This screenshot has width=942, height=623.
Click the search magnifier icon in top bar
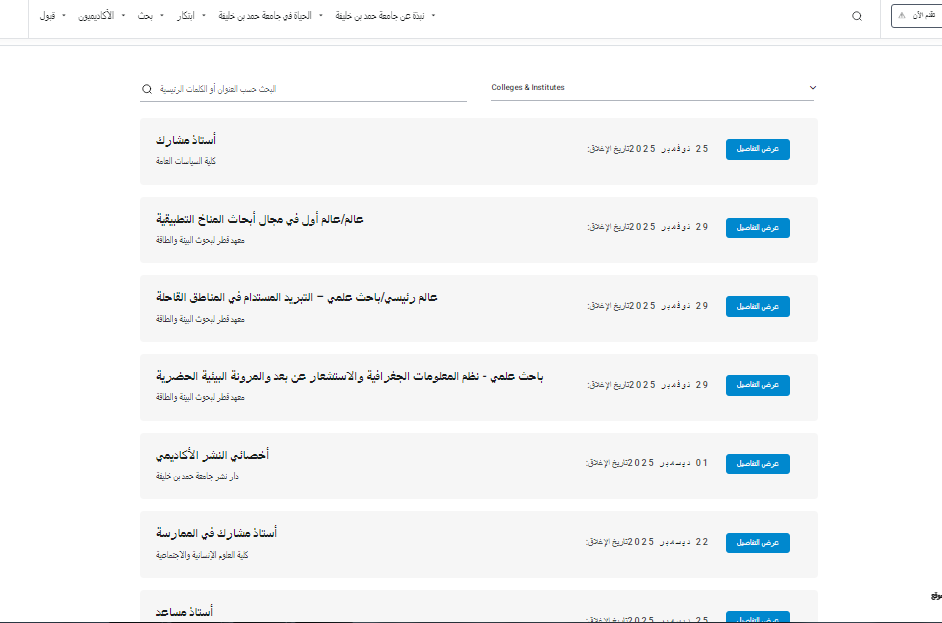click(x=856, y=16)
